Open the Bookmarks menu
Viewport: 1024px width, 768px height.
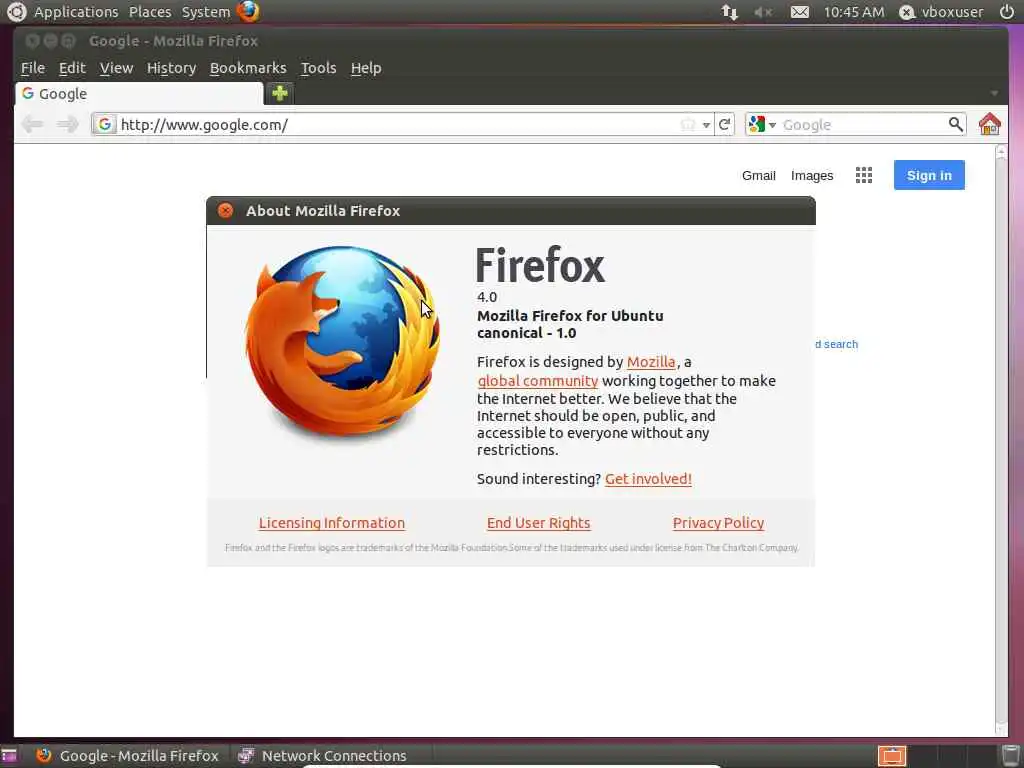248,68
